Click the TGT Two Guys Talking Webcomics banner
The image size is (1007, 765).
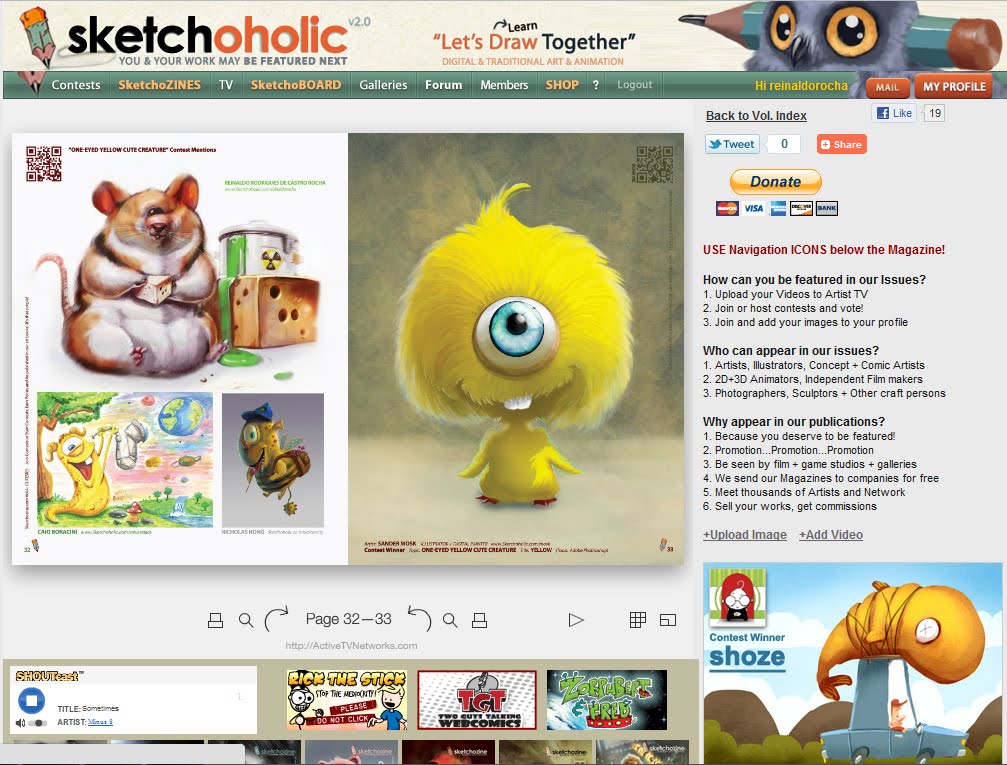tap(477, 699)
